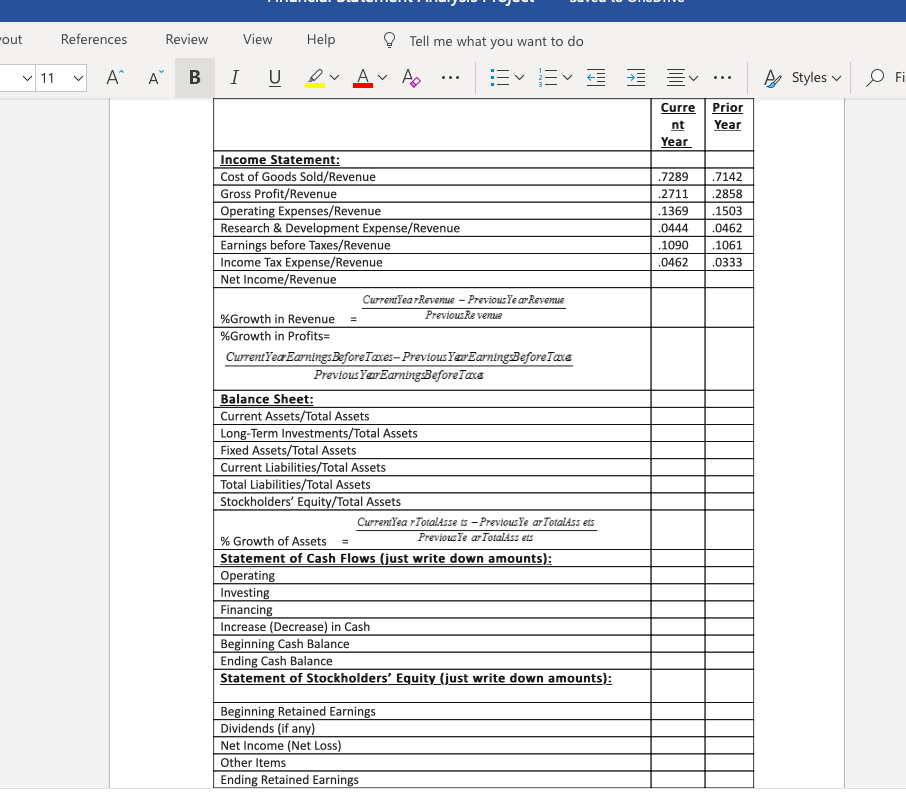The height and width of the screenshot is (811, 906).
Task: Expand the numbered list options
Action: pos(568,77)
